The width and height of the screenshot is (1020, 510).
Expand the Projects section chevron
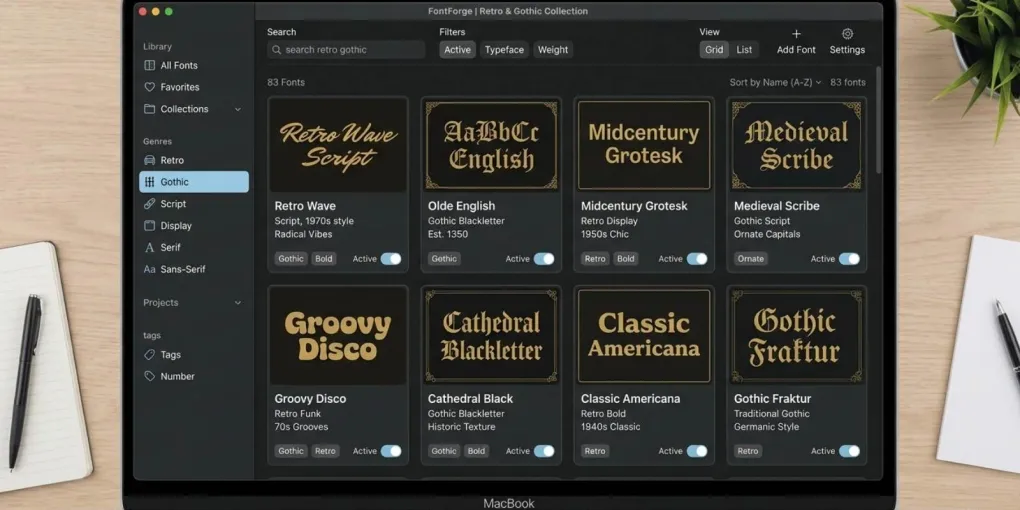pyautogui.click(x=237, y=302)
